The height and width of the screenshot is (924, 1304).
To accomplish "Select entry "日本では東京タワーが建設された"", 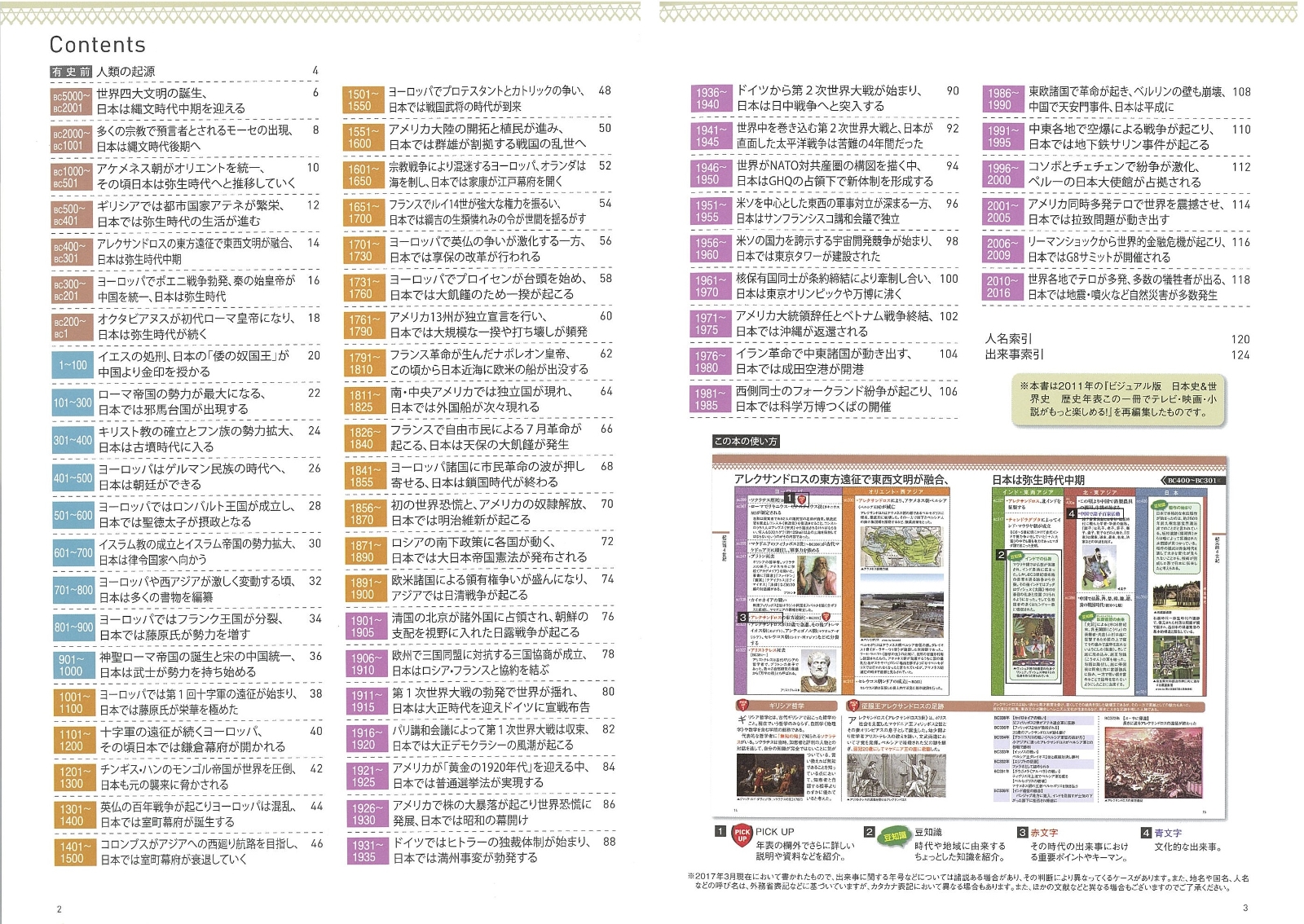I will (808, 256).
